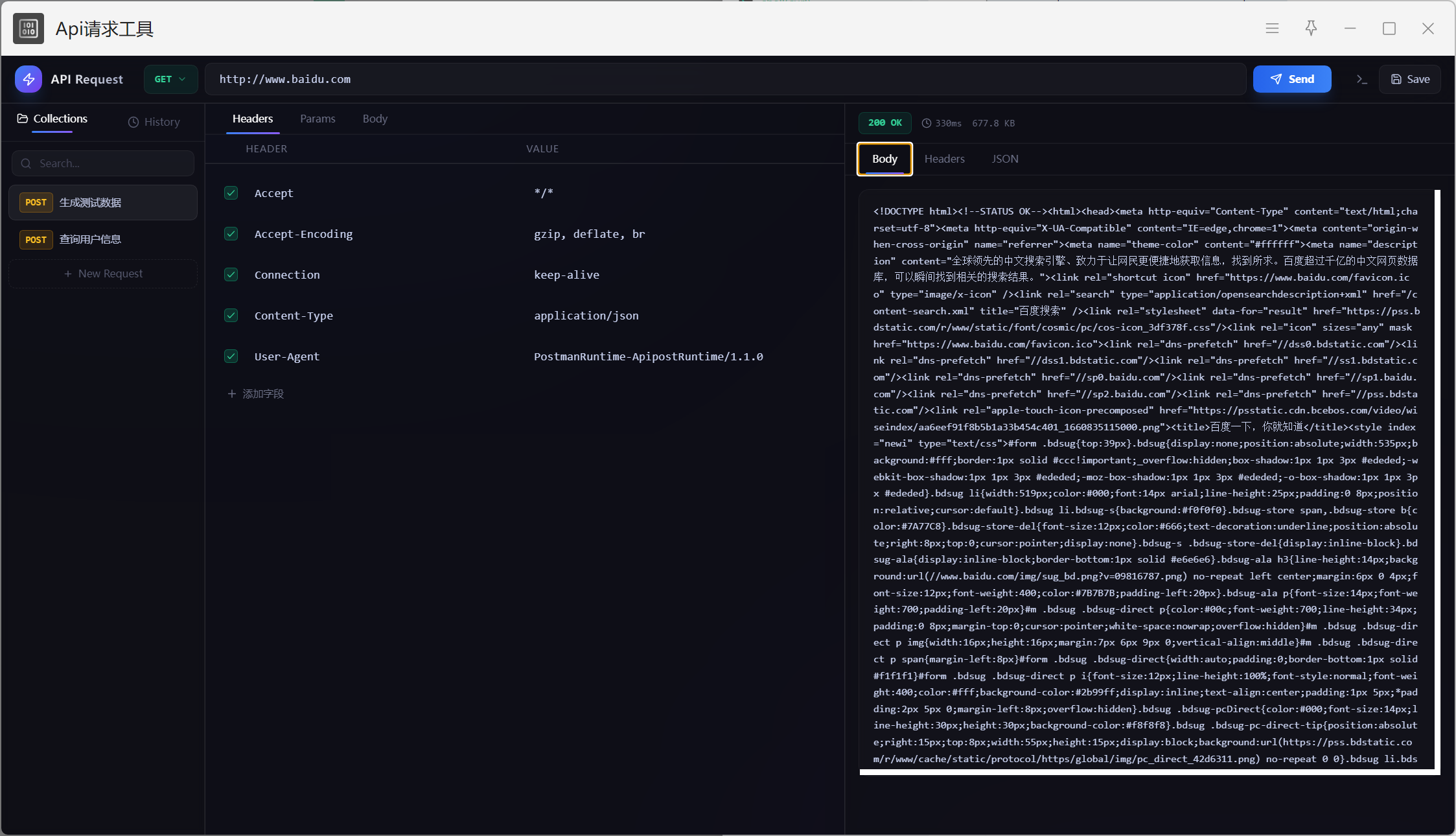Open the GET method dropdown
Viewport: 1456px width, 836px height.
coord(170,79)
